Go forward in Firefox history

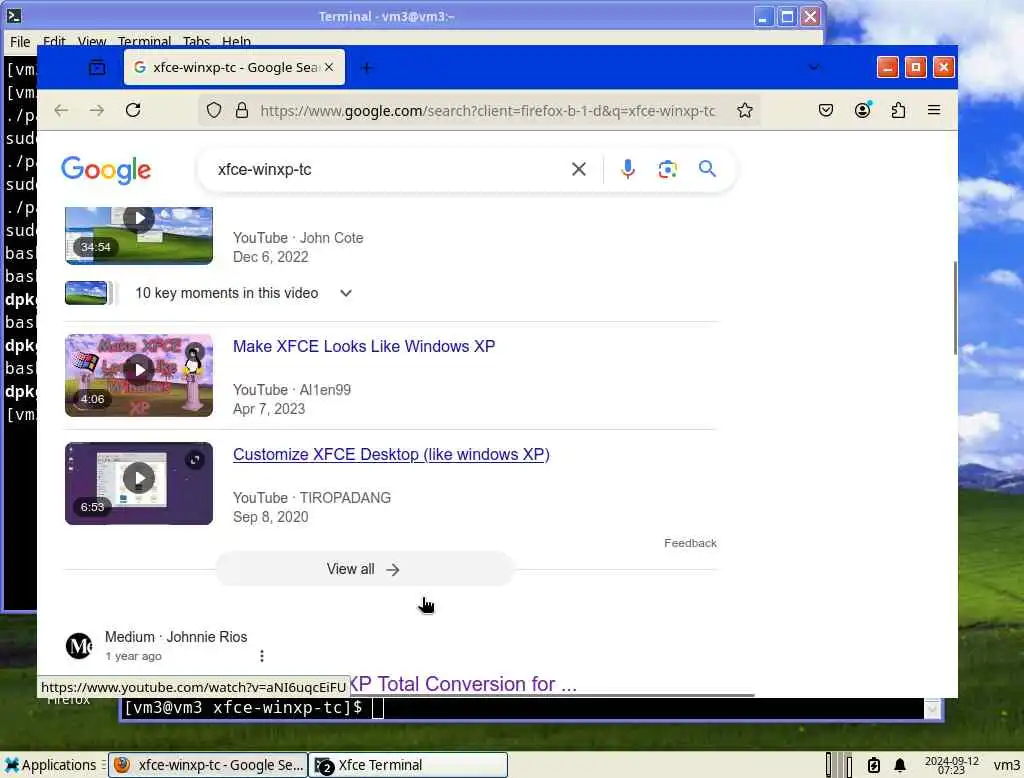(97, 110)
